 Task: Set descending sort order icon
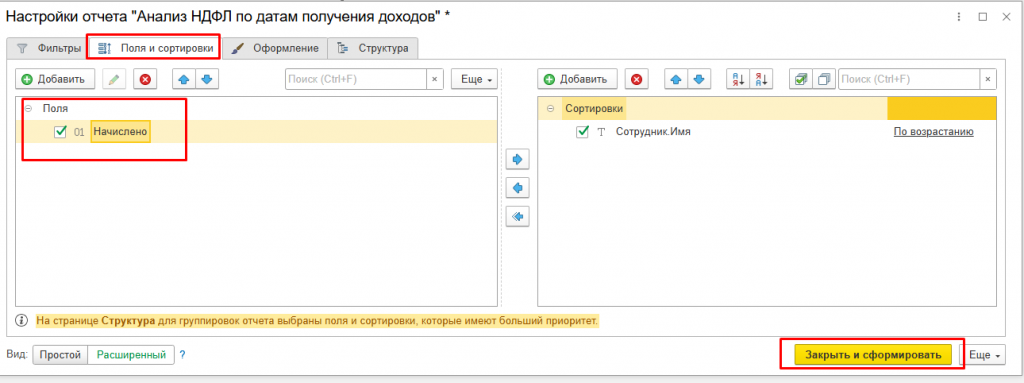pyautogui.click(x=762, y=79)
